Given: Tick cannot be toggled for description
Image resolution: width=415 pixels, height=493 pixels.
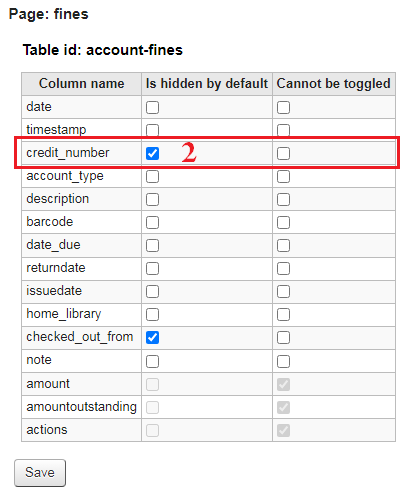Looking at the screenshot, I should (283, 199).
